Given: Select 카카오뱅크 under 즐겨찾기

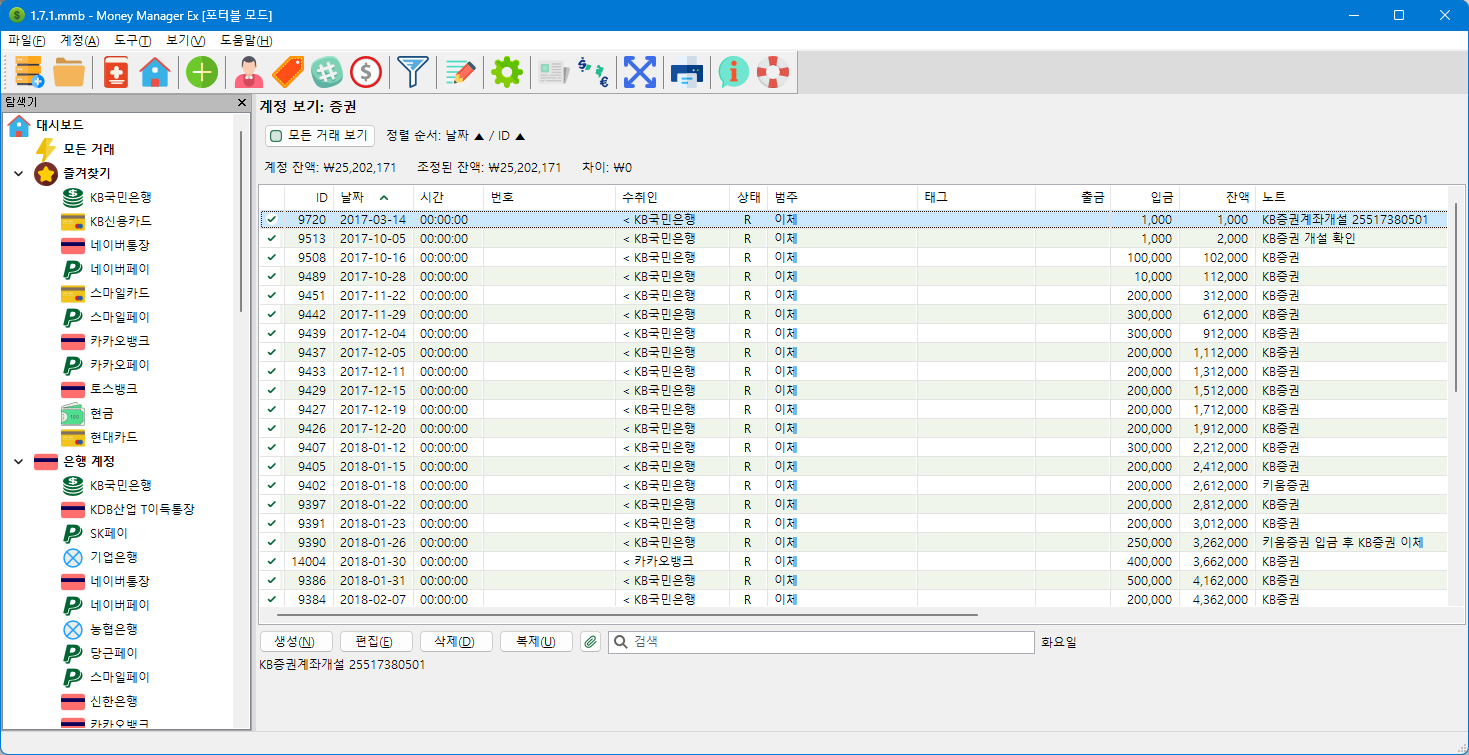Looking at the screenshot, I should [120, 341].
